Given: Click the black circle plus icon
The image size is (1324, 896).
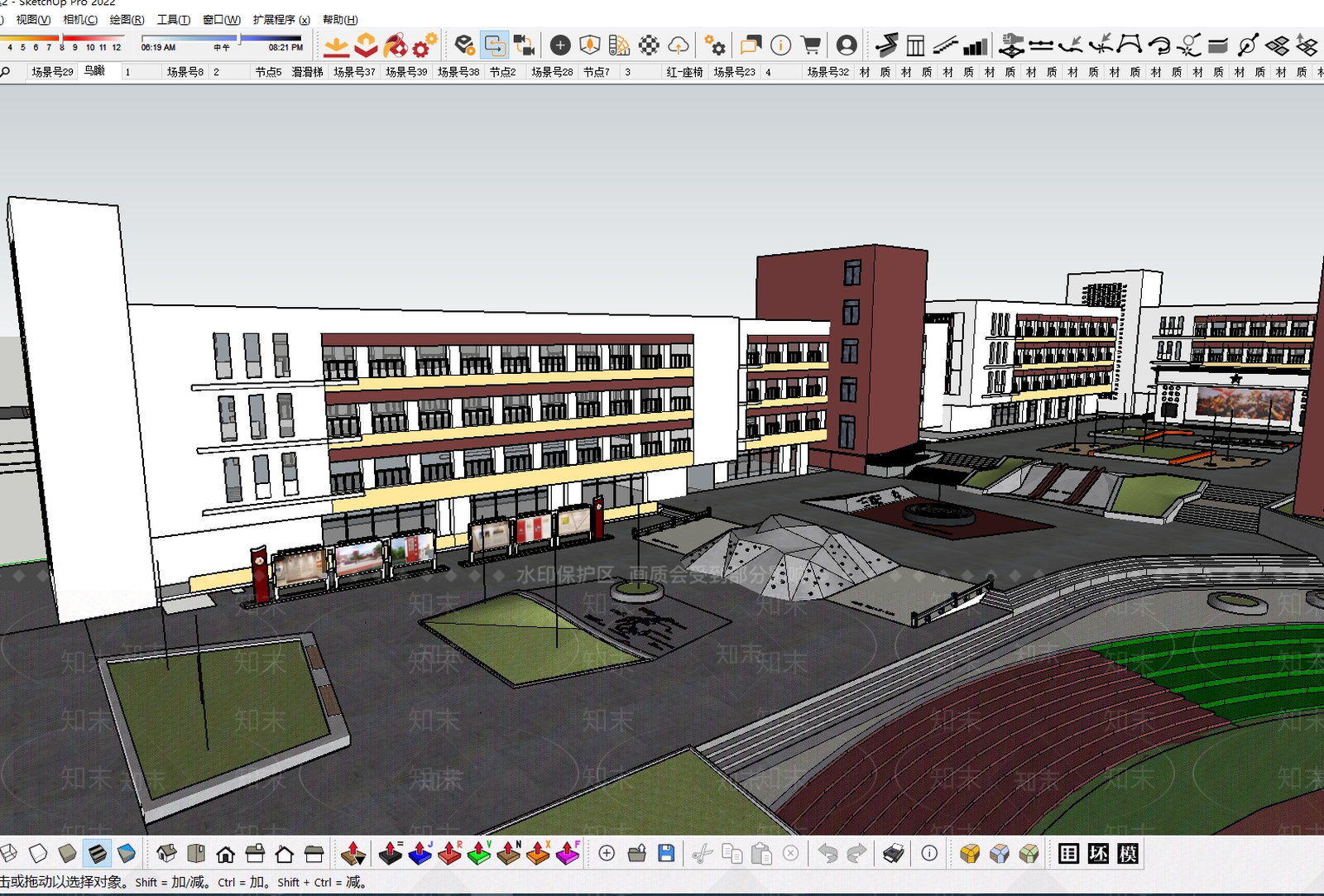Looking at the screenshot, I should click(560, 45).
